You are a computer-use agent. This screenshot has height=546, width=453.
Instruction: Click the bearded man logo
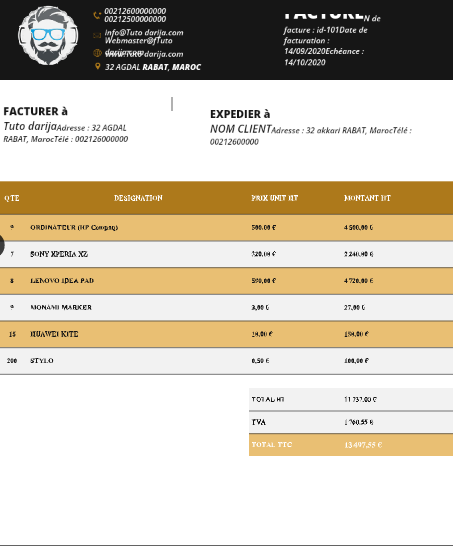[x=48, y=35]
